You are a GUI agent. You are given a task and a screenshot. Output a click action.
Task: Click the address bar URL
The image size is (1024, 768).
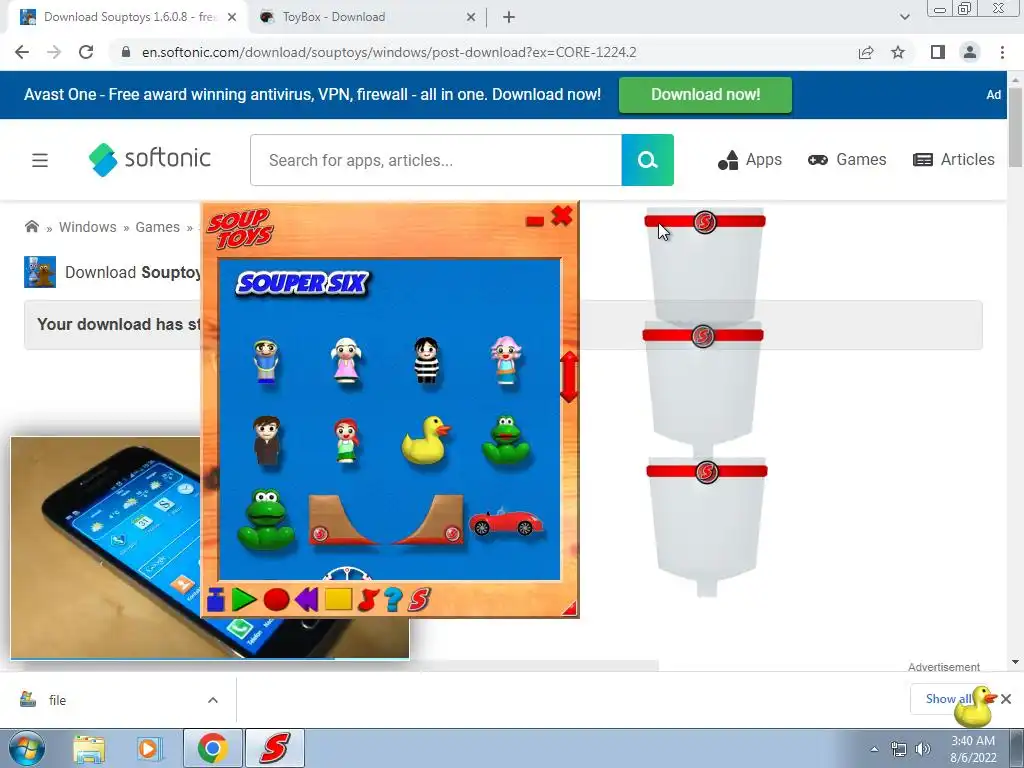(x=389, y=52)
